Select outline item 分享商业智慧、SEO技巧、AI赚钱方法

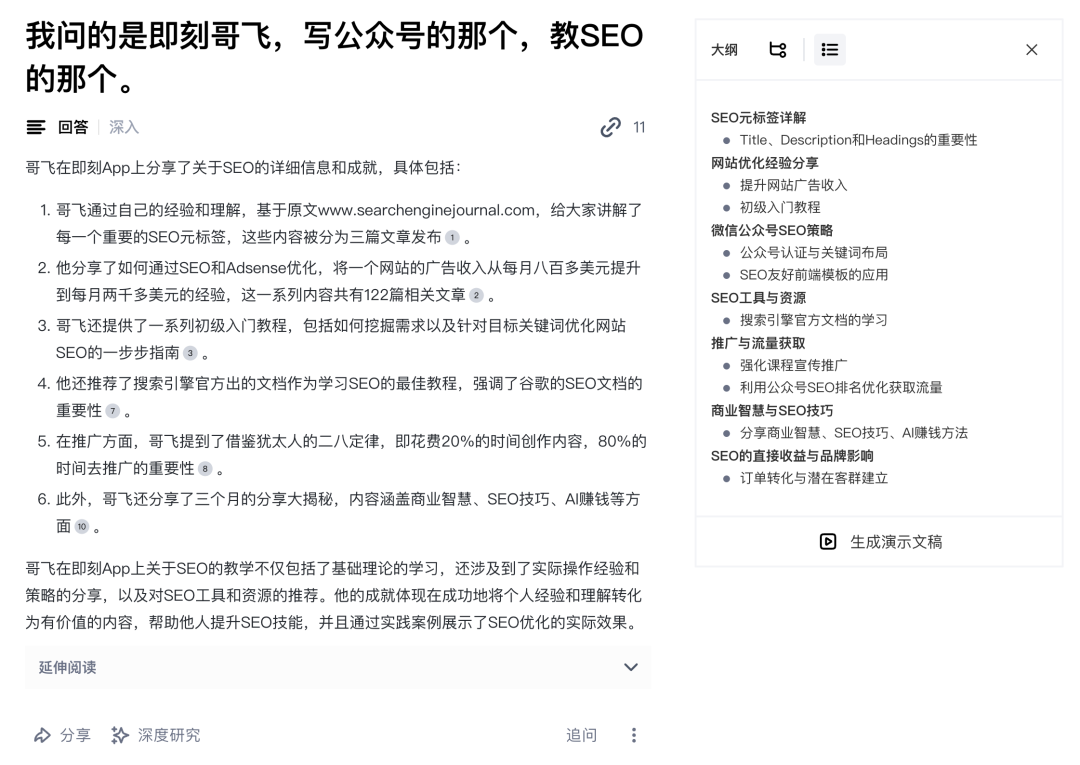(x=853, y=433)
